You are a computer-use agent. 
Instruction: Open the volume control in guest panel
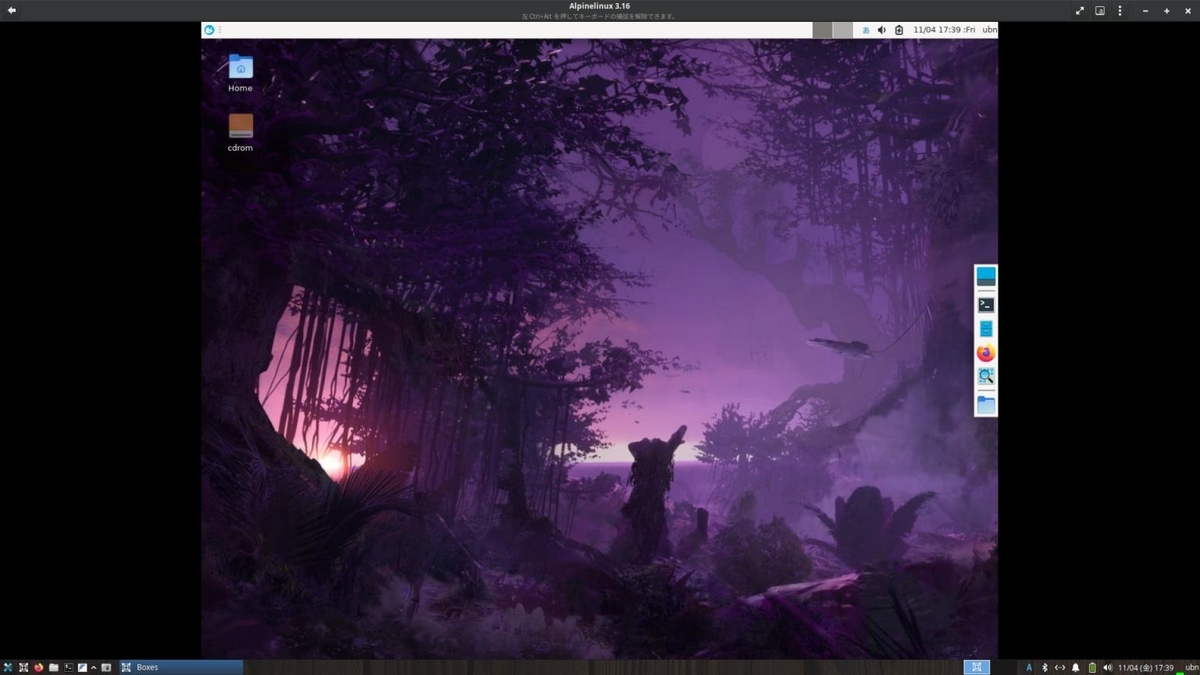881,30
